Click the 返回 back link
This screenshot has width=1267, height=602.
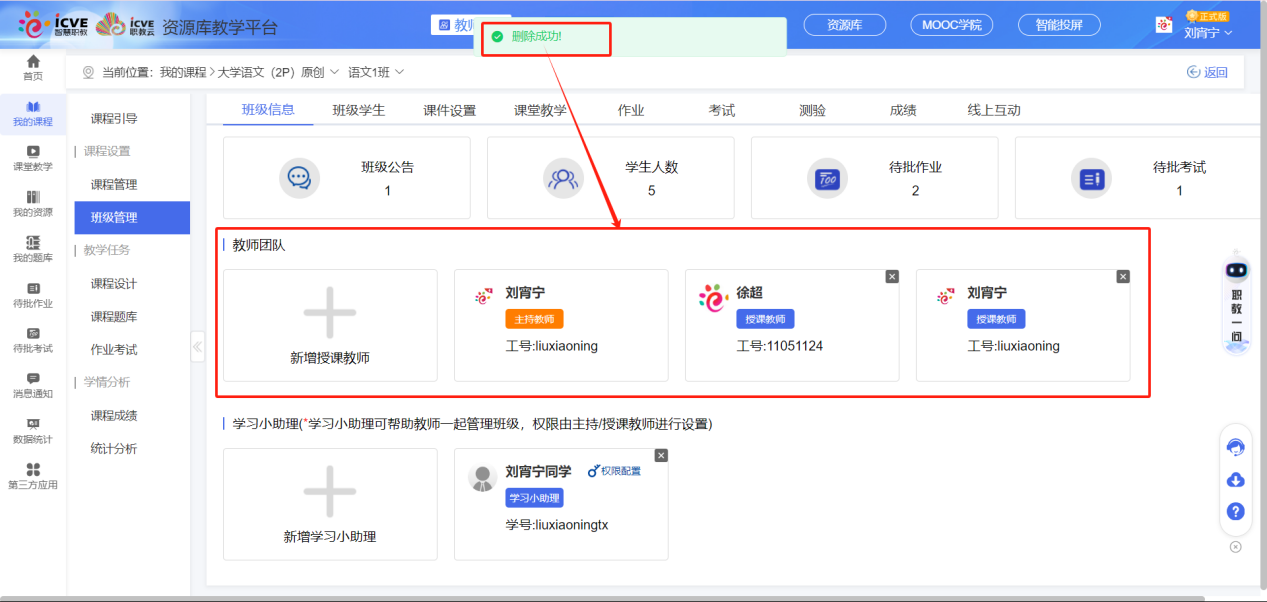pos(1207,72)
